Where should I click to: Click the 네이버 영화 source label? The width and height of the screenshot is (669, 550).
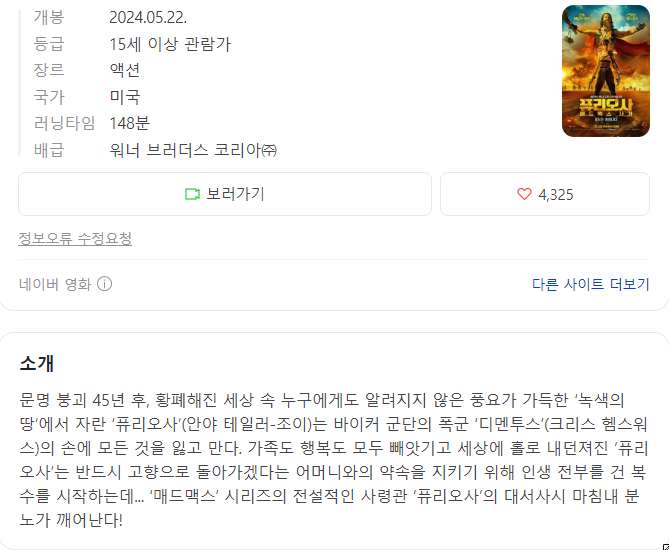pyautogui.click(x=55, y=284)
